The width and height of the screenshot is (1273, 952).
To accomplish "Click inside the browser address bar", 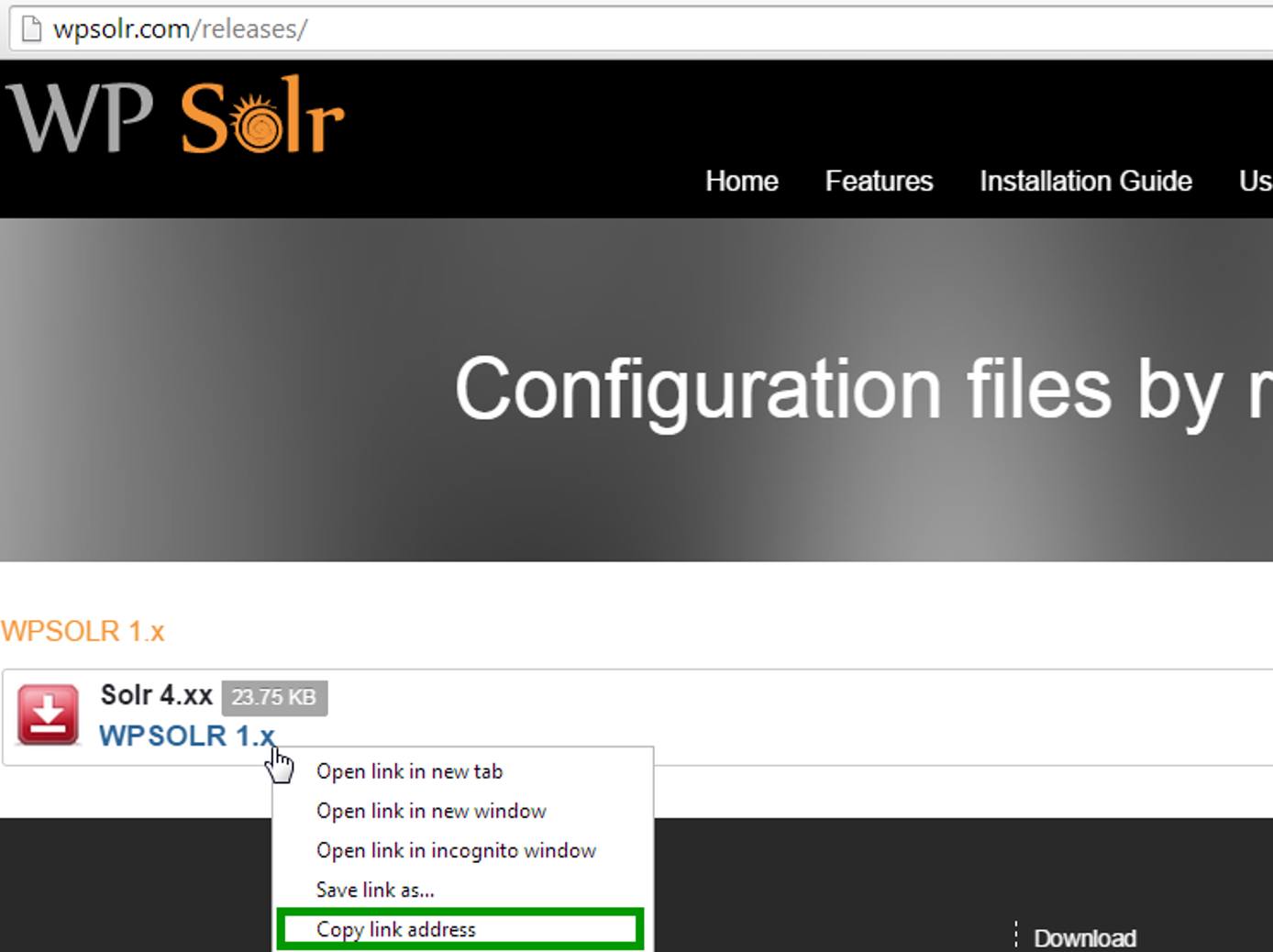I will point(367,28).
